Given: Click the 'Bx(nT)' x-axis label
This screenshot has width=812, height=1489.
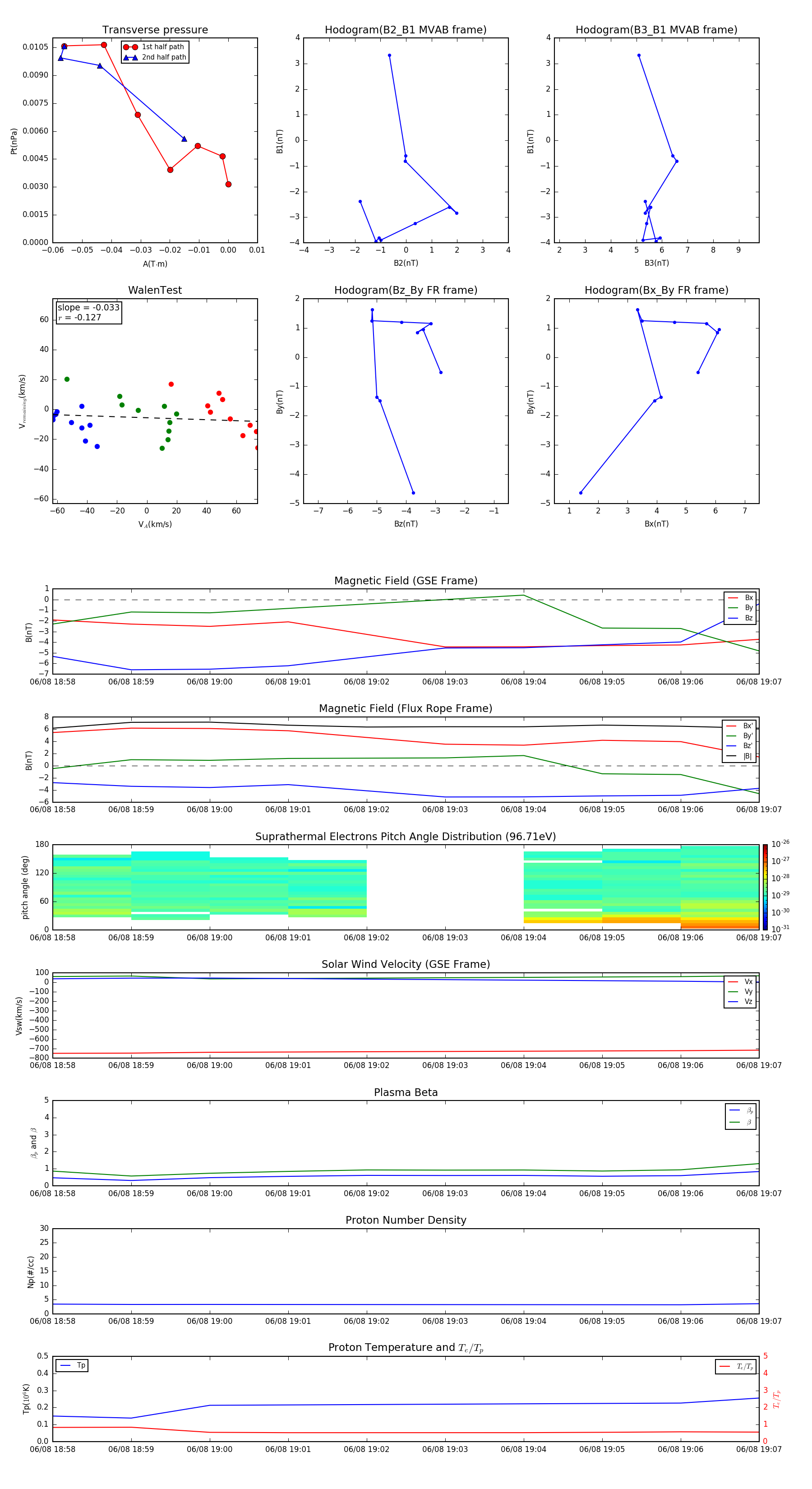Looking at the screenshot, I should 656,524.
